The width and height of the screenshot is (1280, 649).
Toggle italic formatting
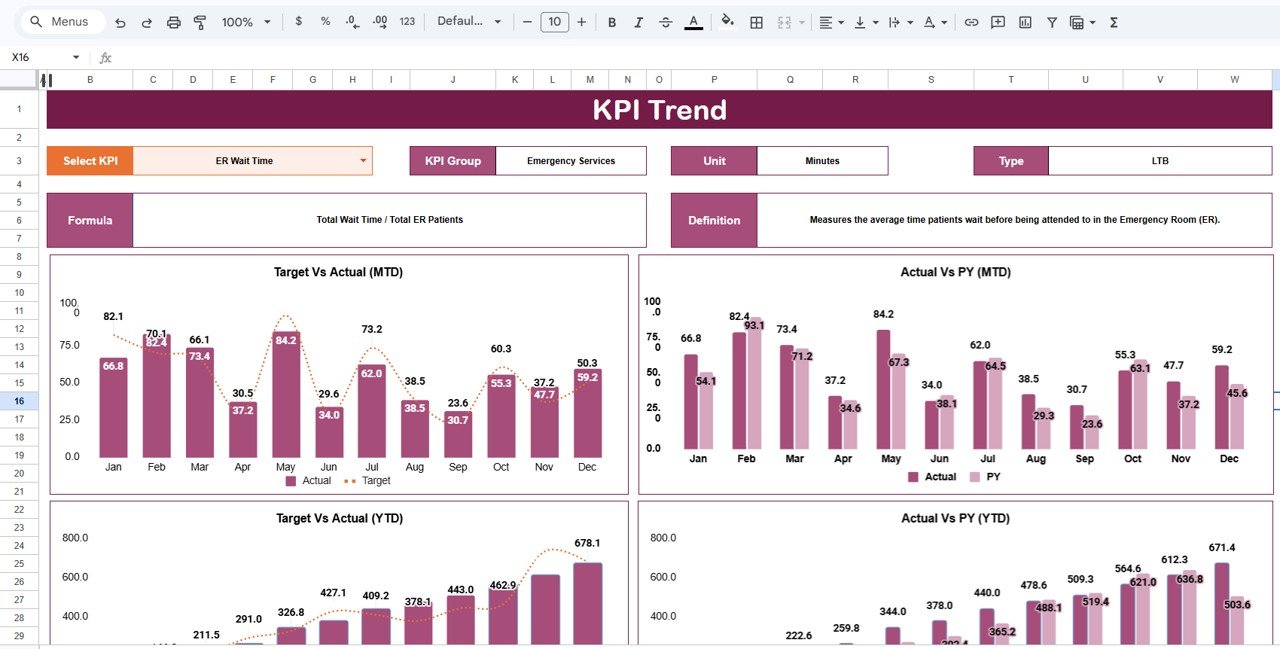[639, 21]
